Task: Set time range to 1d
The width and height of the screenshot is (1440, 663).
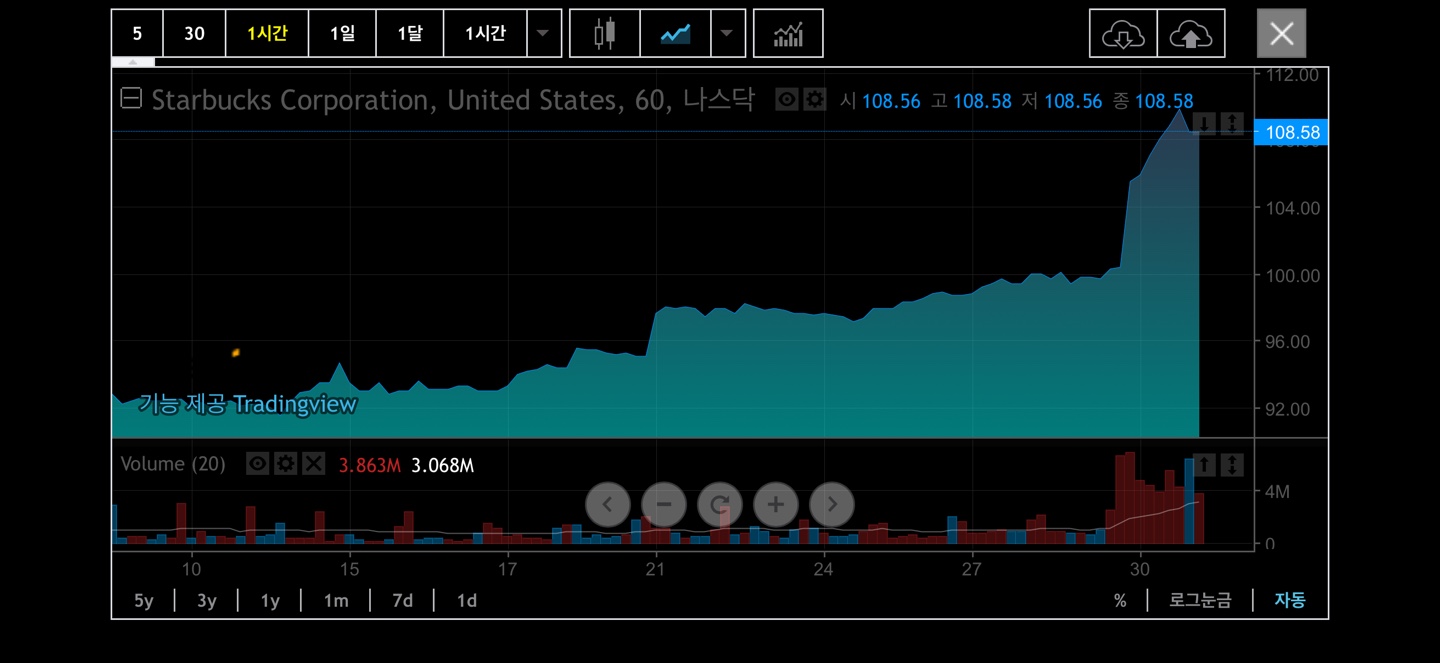Action: click(467, 601)
